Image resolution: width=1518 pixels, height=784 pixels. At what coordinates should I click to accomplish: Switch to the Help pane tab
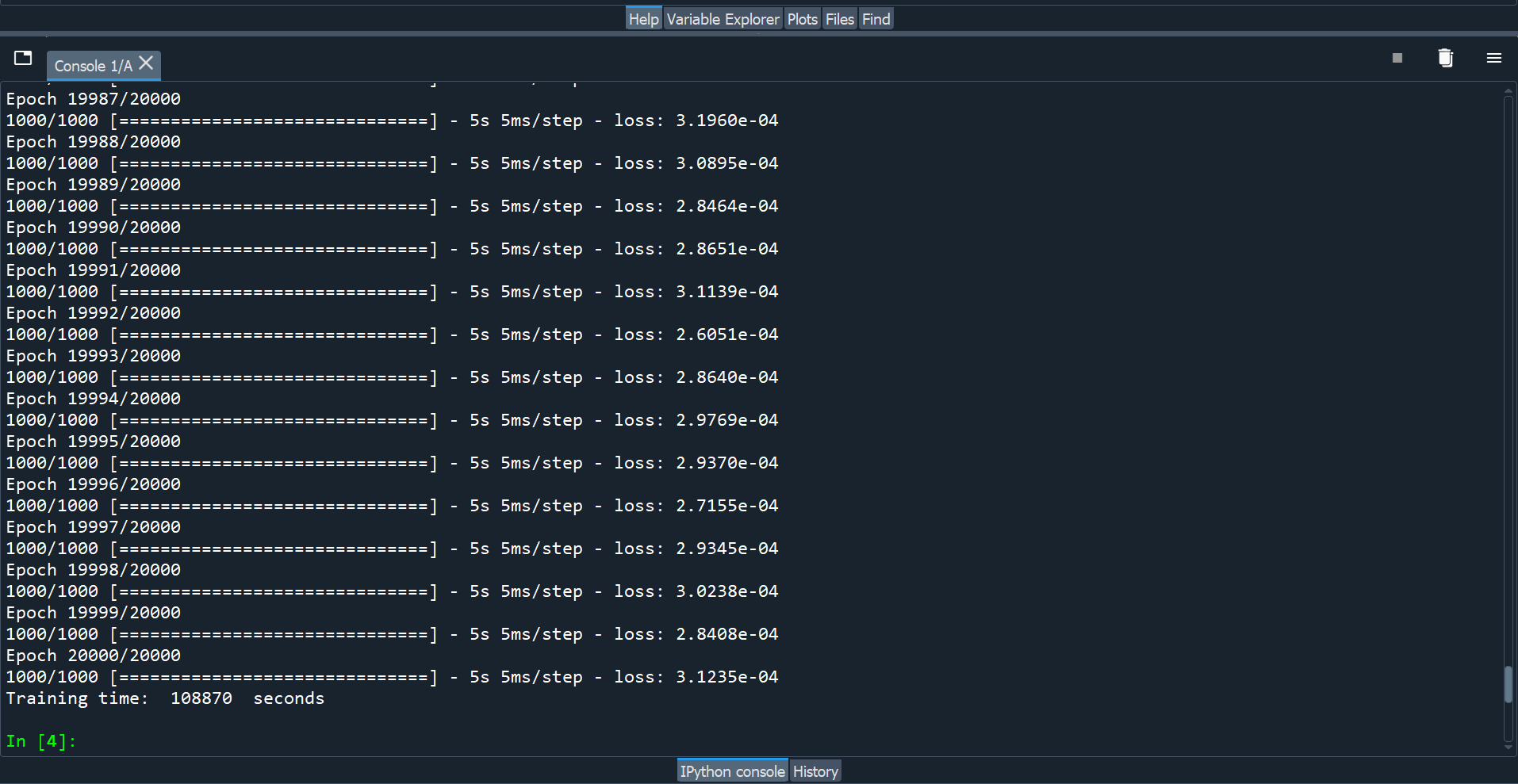click(643, 19)
